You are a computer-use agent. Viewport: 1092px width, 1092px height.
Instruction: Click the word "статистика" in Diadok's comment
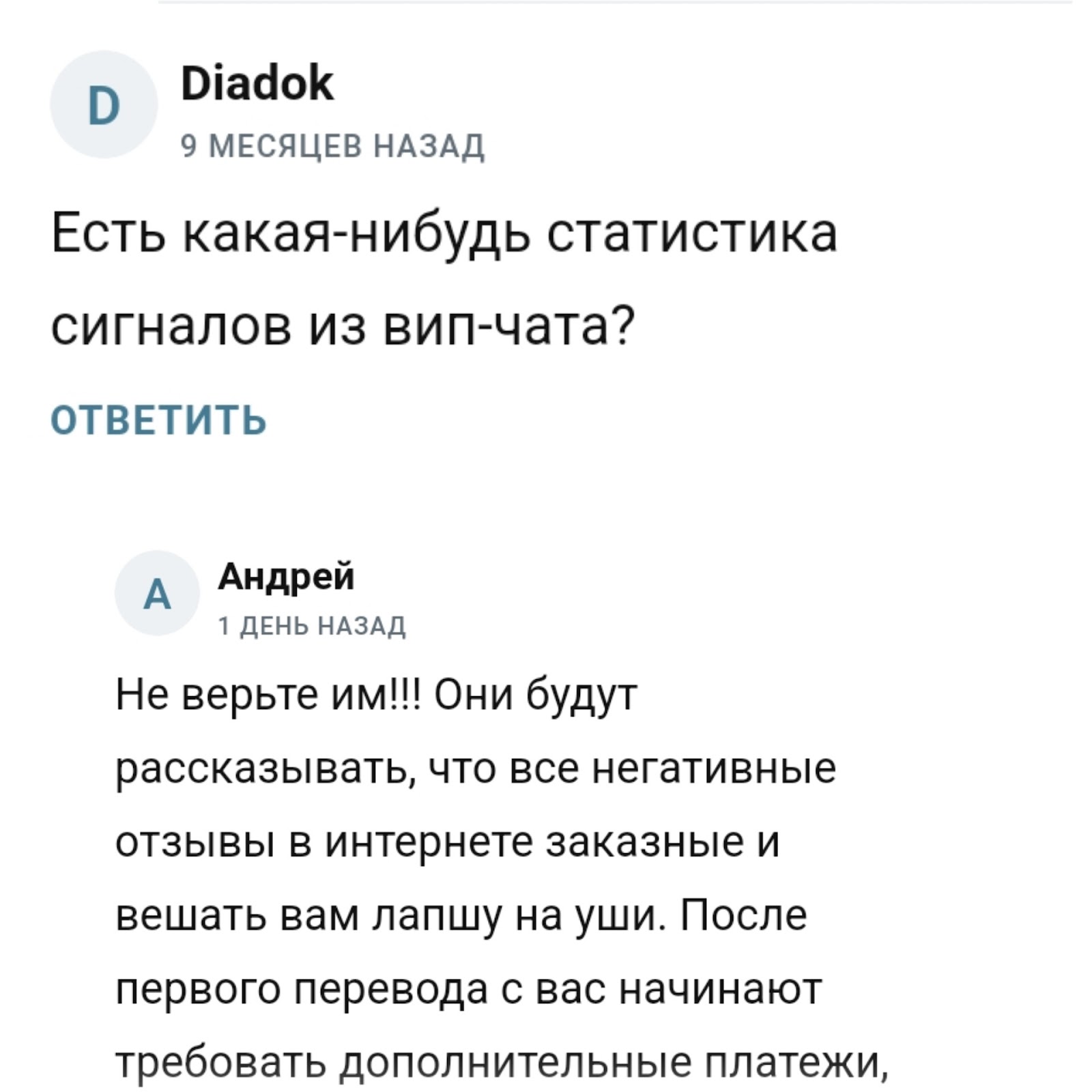tap(692, 233)
